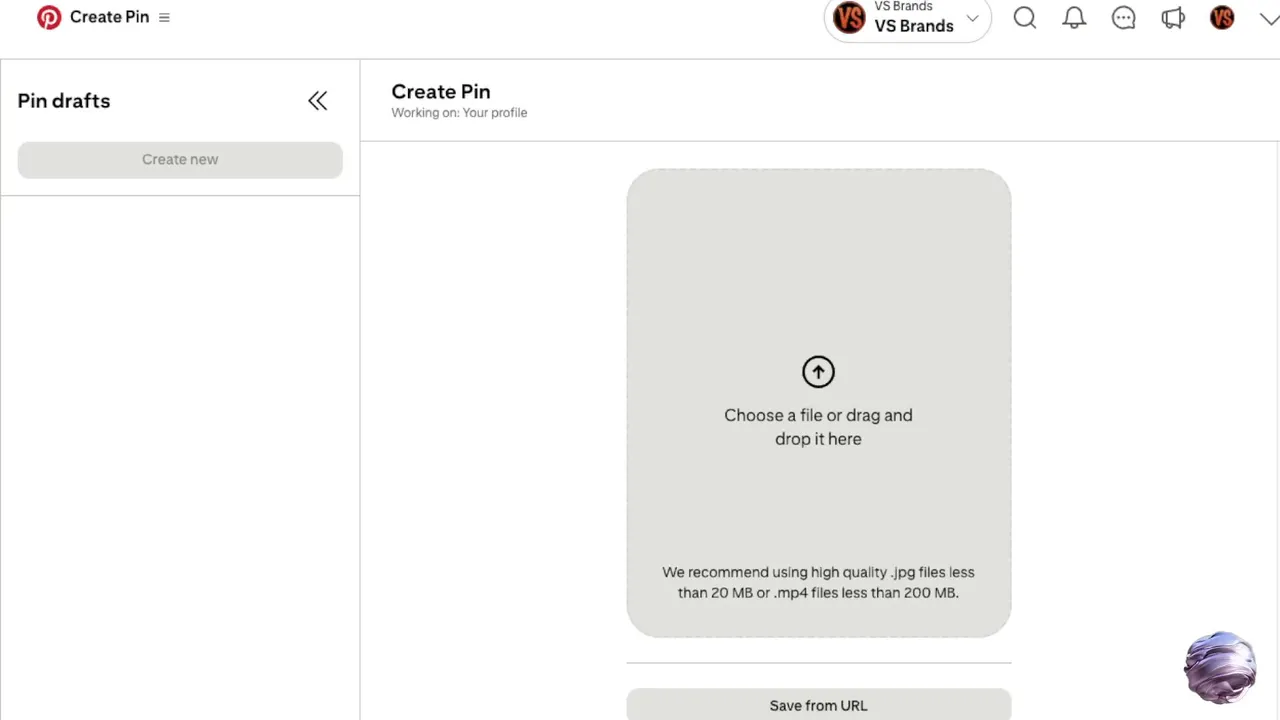Click the upload arrow circle icon
This screenshot has width=1280, height=720.
tap(818, 372)
